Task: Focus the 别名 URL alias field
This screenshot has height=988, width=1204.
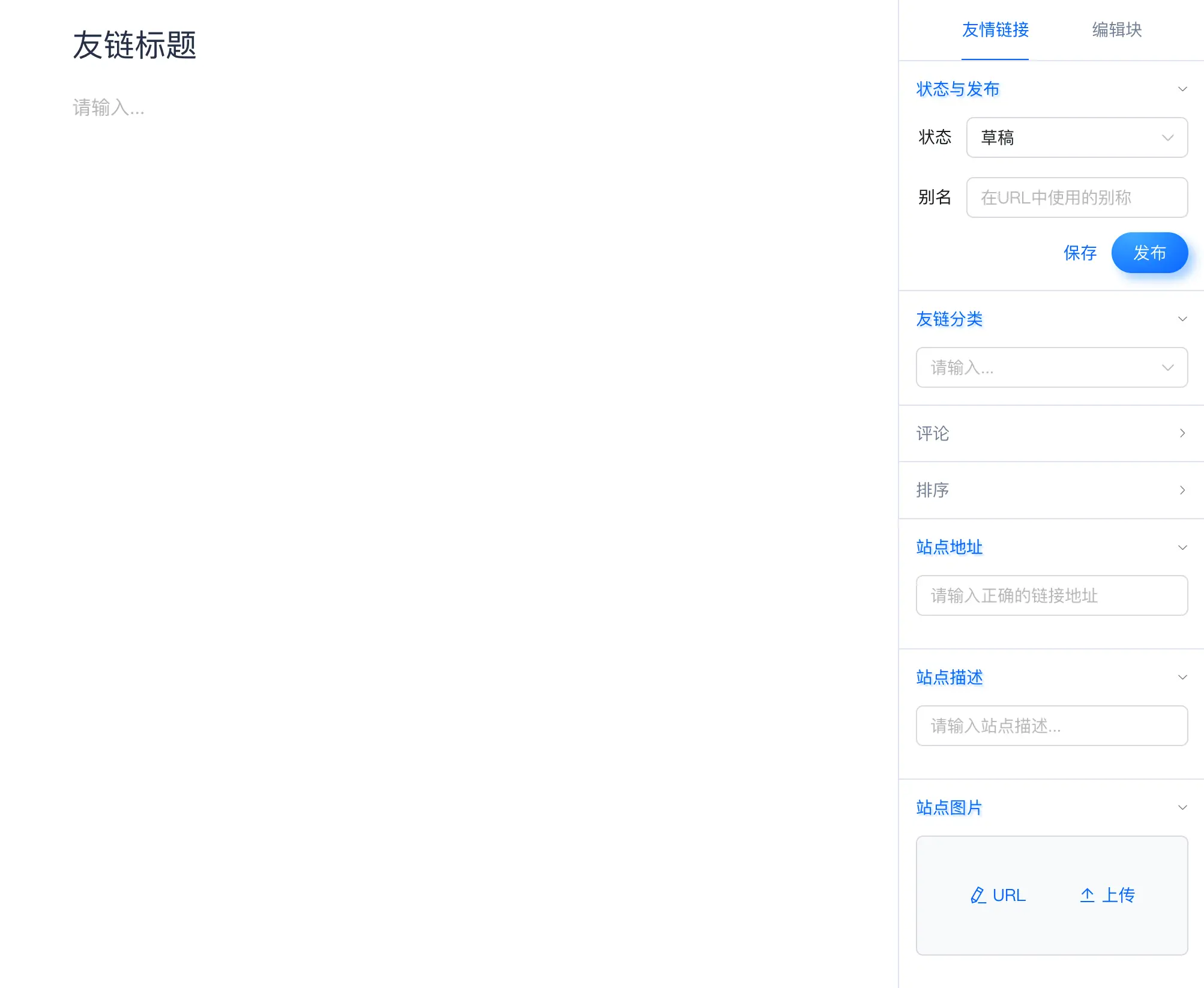Action: 1077,197
